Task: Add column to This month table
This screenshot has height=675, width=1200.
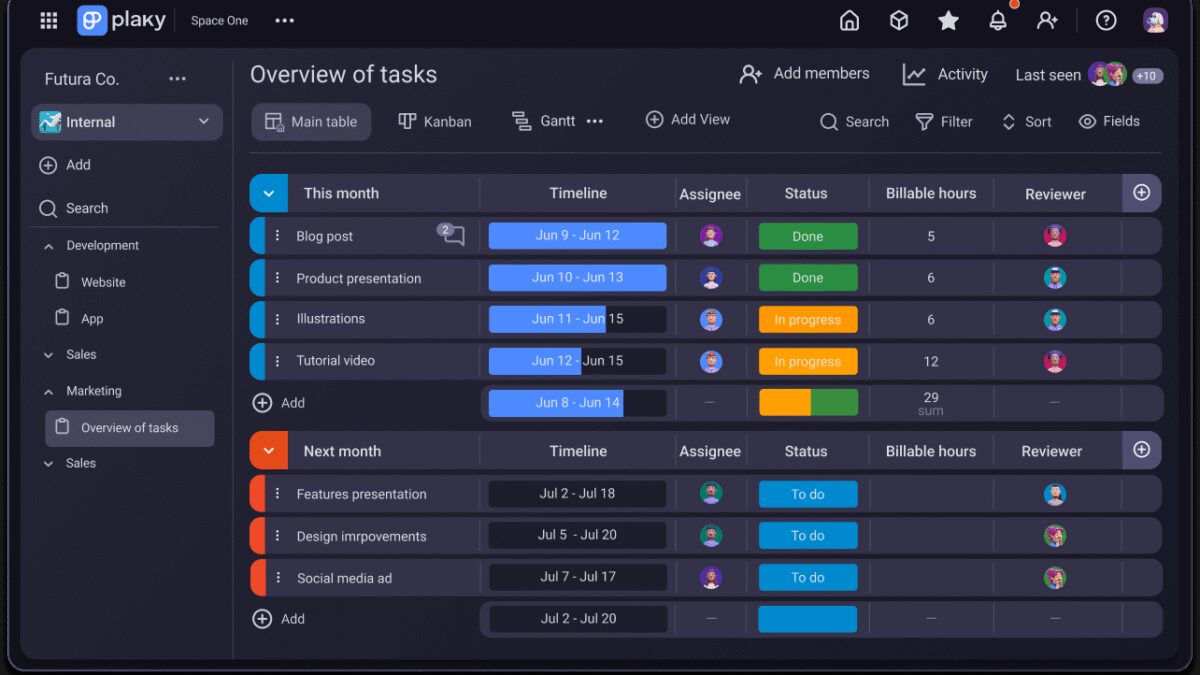Action: click(1141, 193)
